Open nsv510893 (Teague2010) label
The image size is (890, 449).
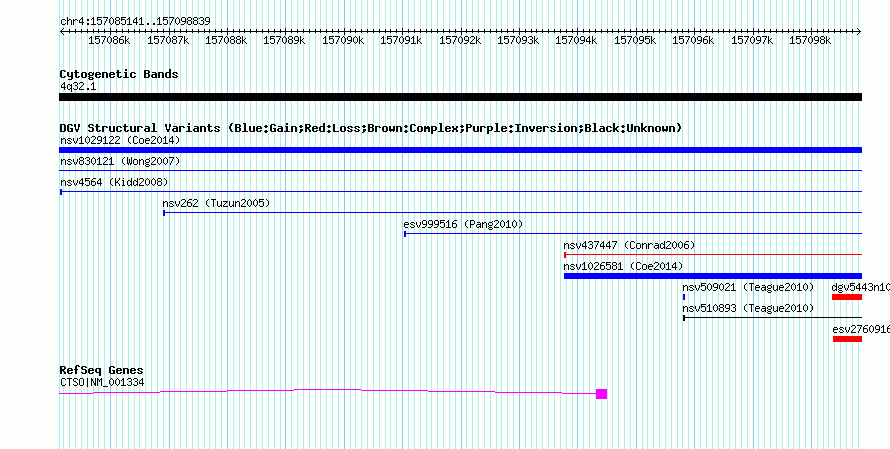click(x=748, y=308)
